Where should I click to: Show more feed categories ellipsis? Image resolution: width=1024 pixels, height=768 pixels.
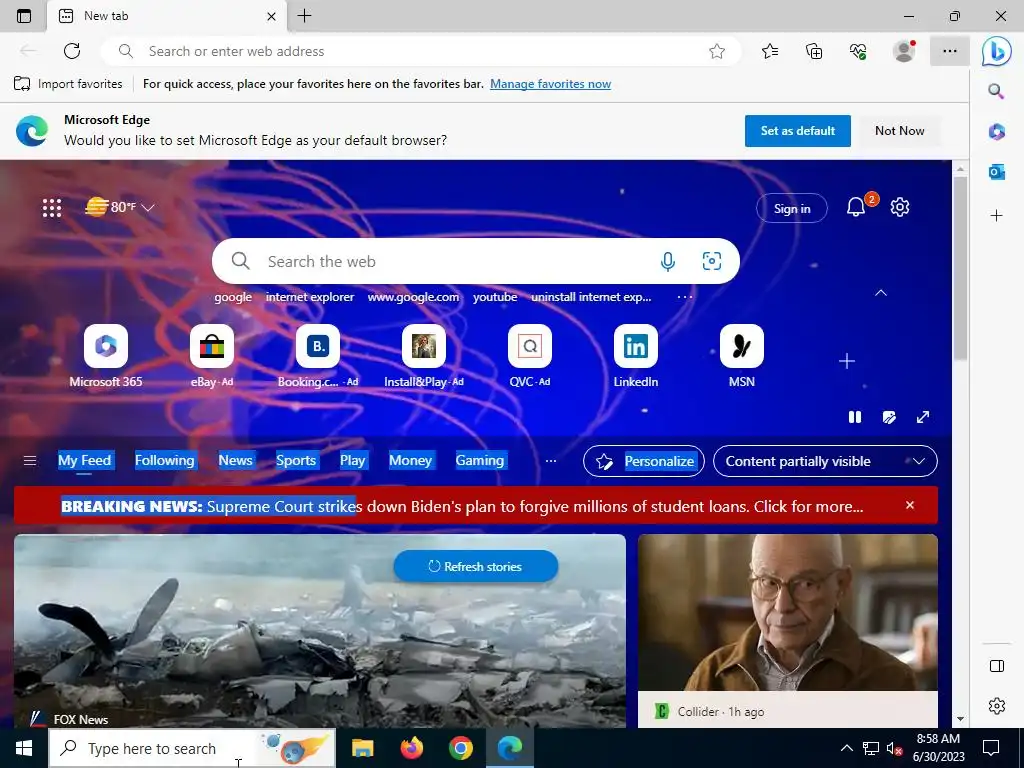pyautogui.click(x=551, y=461)
